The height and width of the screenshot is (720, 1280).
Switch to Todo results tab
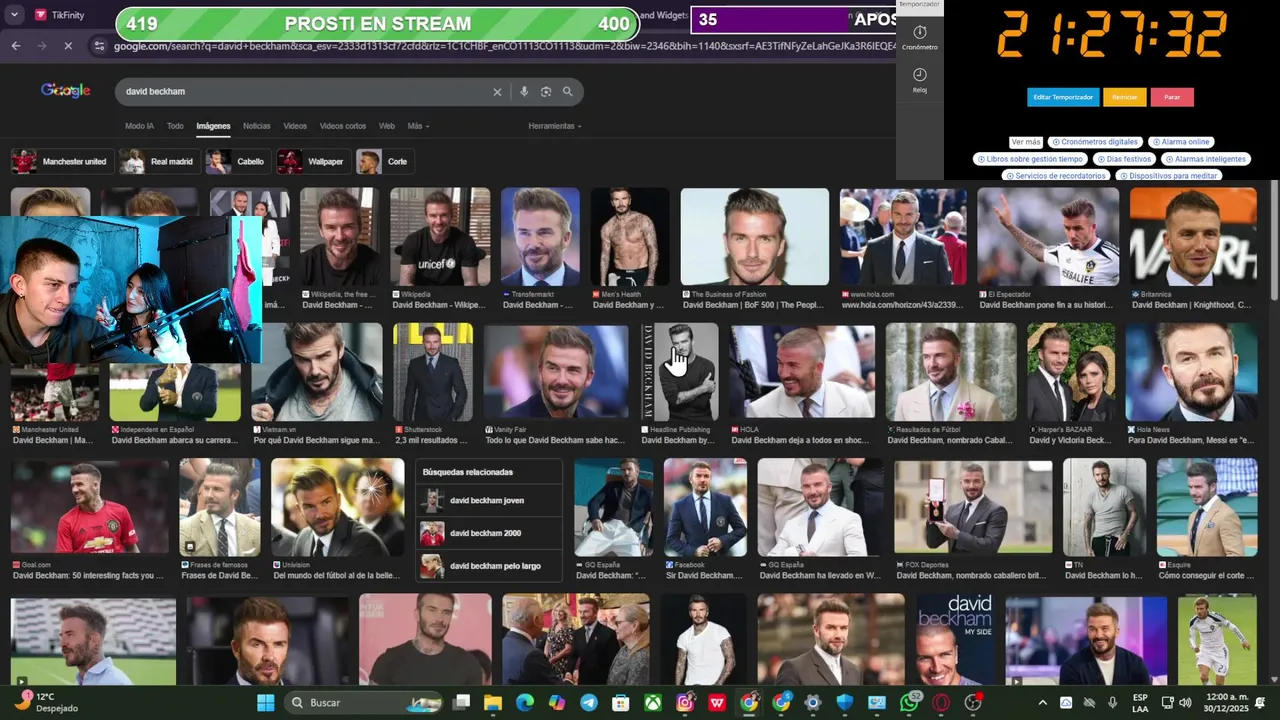(175, 126)
